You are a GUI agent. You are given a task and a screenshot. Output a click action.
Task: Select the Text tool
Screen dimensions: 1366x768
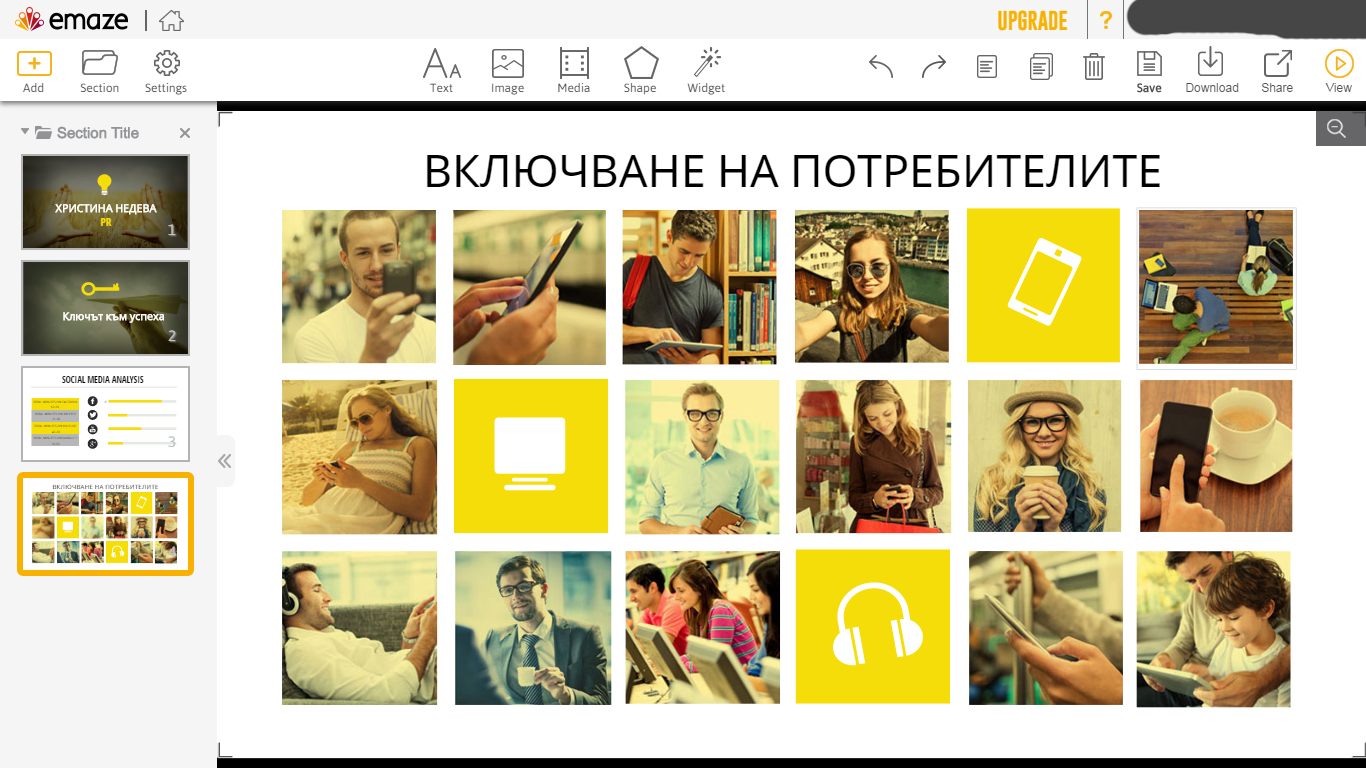coord(441,65)
